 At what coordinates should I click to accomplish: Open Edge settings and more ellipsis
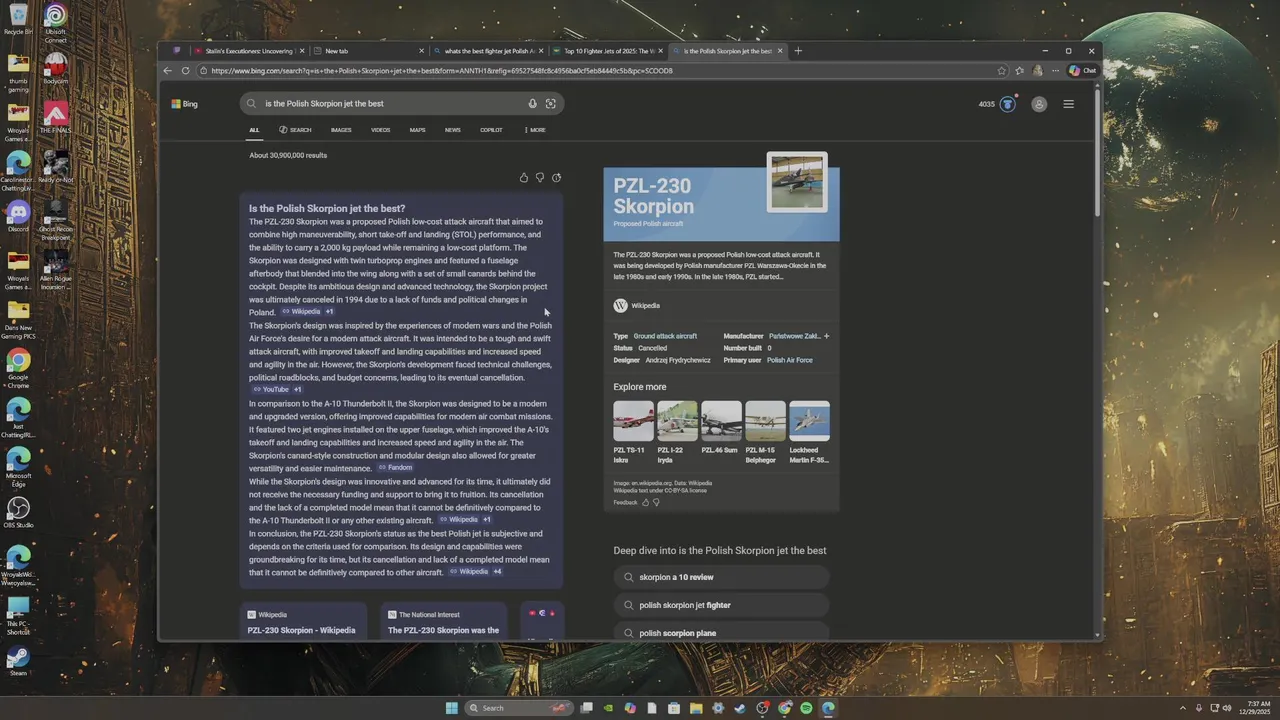click(x=1055, y=71)
